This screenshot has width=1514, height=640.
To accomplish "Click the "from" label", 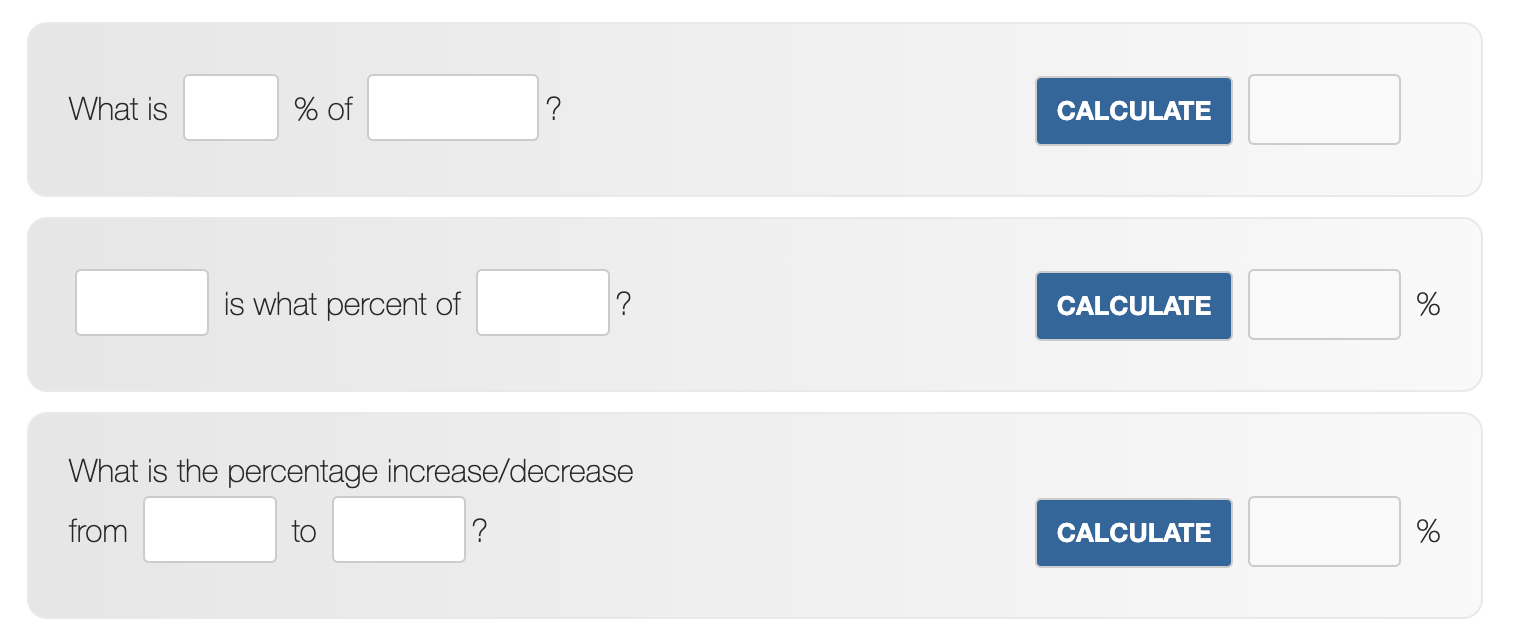I will 98,531.
